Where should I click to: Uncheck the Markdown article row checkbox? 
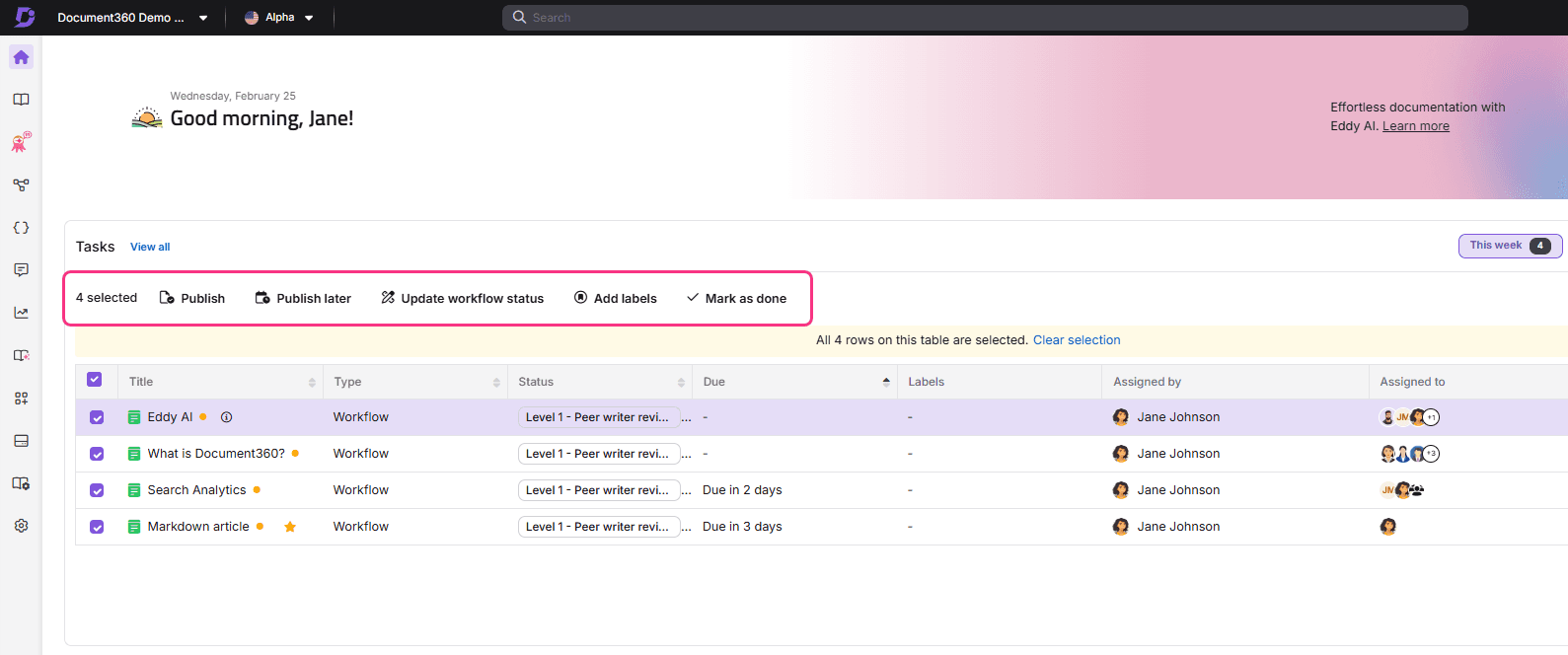point(97,527)
